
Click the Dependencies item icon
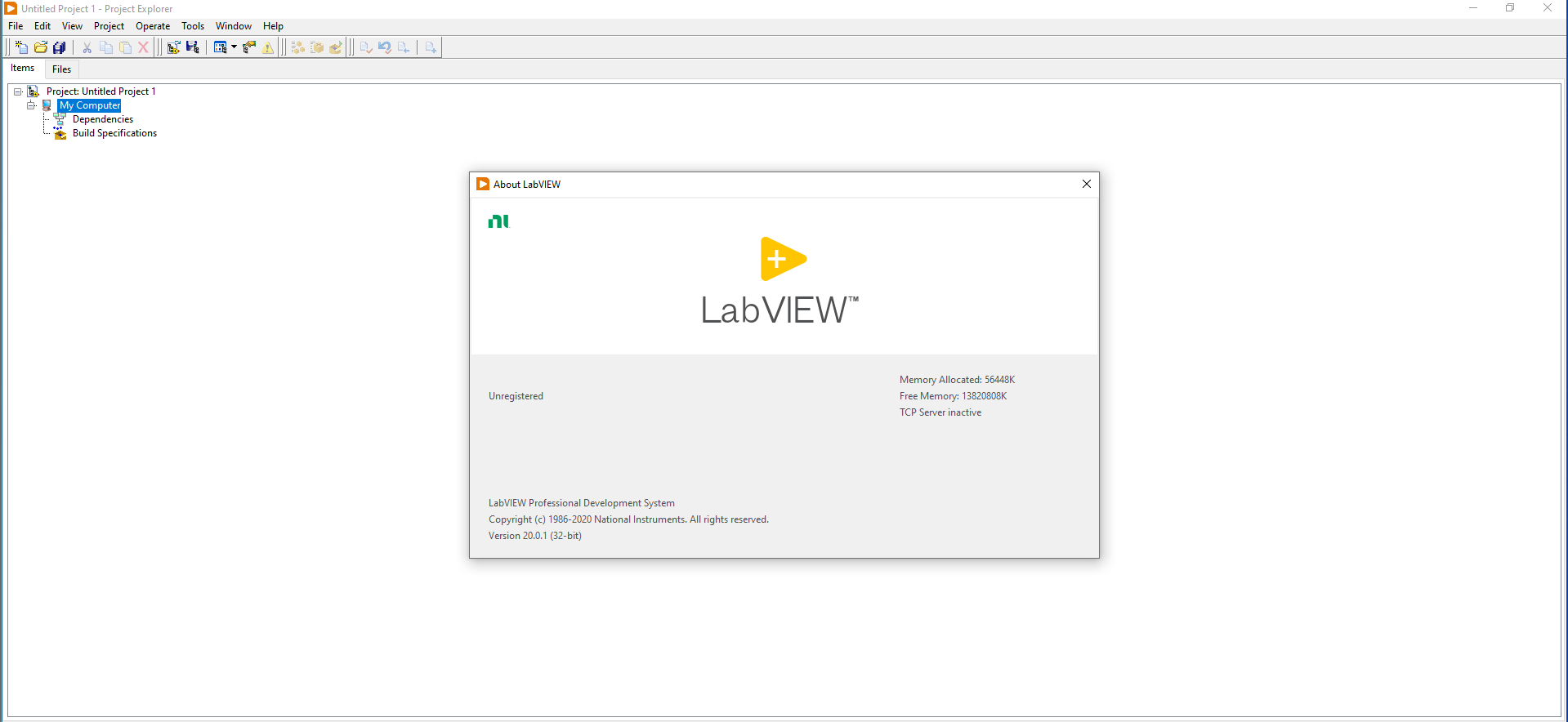tap(60, 119)
